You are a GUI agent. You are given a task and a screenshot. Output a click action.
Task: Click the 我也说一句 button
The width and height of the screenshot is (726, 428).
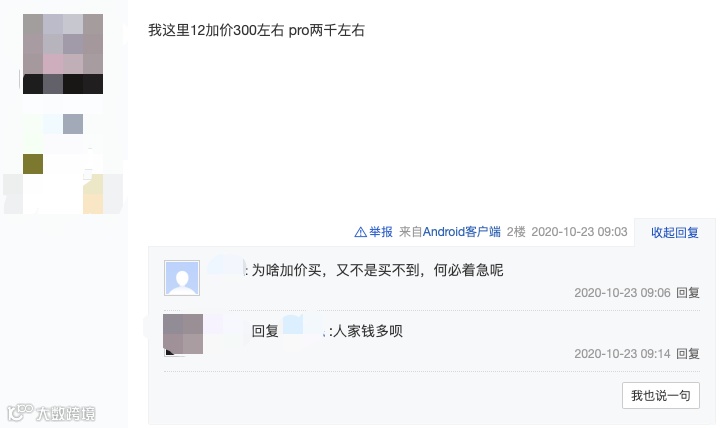(660, 396)
